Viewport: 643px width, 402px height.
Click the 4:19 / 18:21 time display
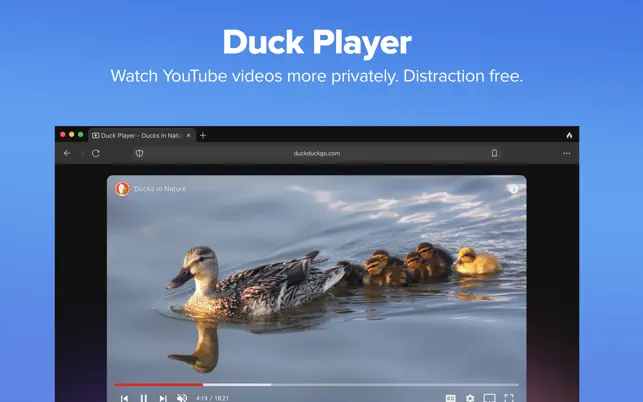(x=212, y=398)
